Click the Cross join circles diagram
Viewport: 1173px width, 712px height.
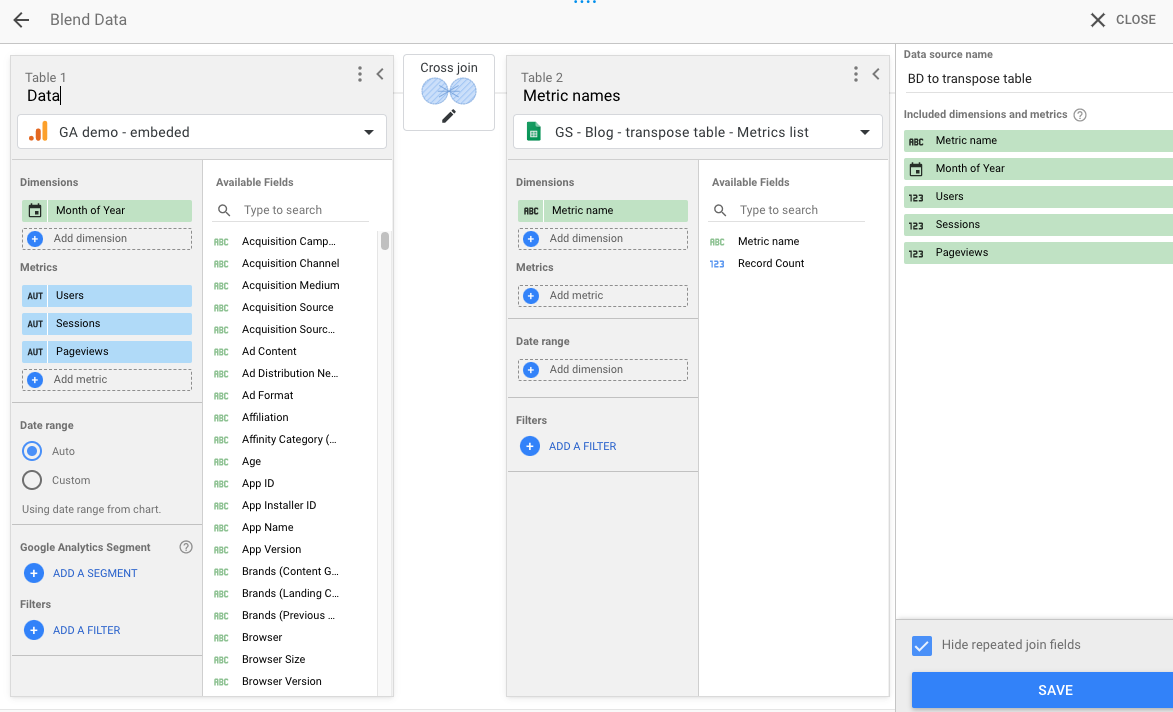point(449,92)
